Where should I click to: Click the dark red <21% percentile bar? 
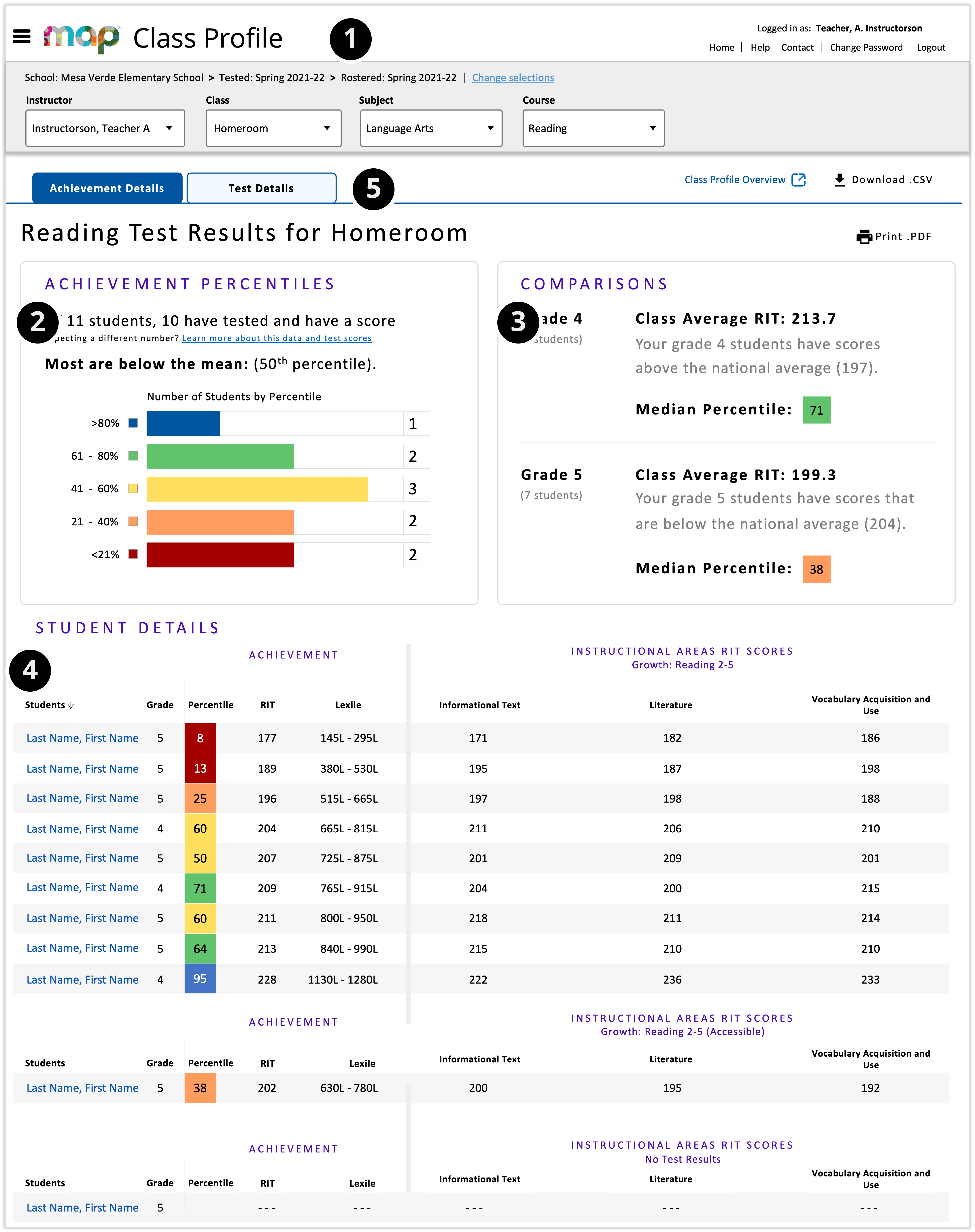pyautogui.click(x=220, y=555)
